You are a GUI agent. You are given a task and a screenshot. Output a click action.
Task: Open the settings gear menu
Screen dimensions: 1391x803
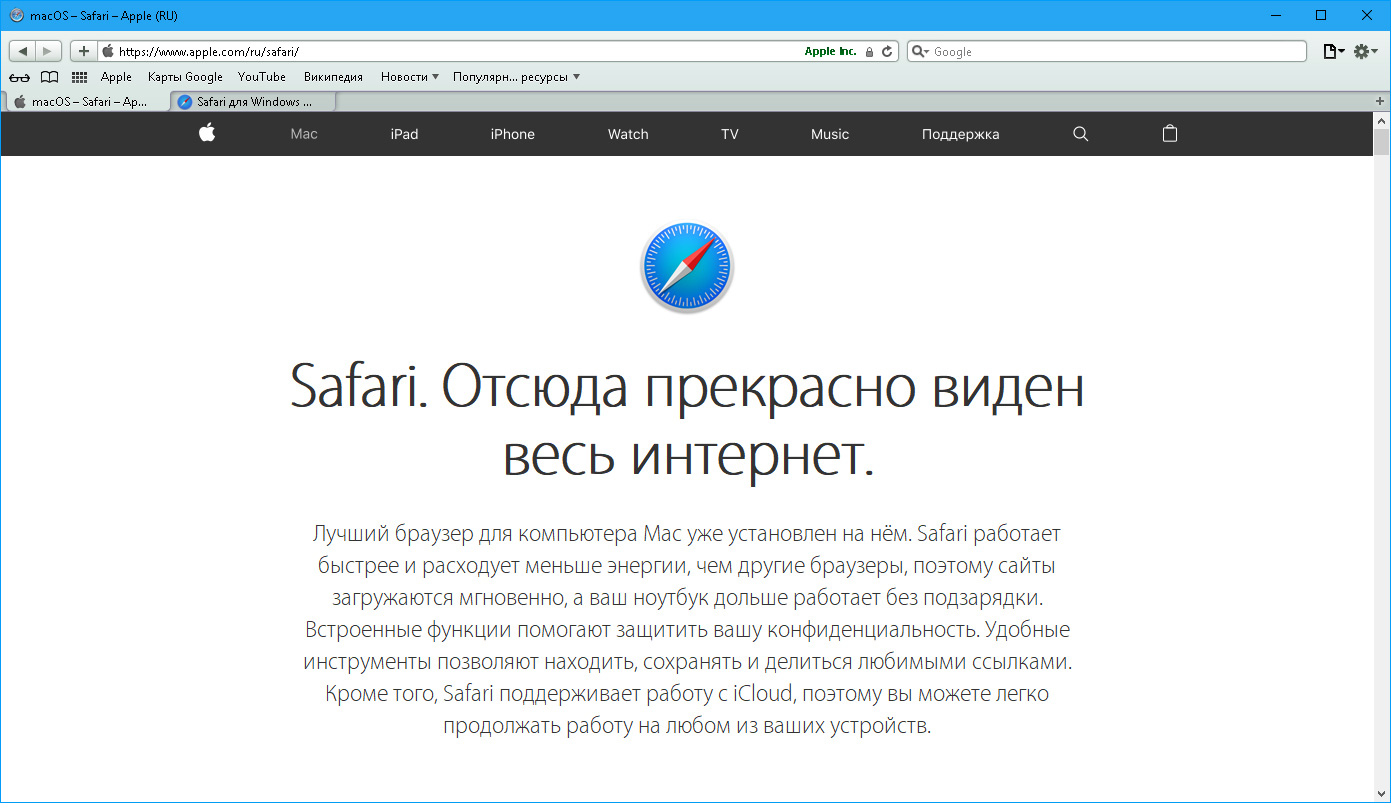[1366, 51]
